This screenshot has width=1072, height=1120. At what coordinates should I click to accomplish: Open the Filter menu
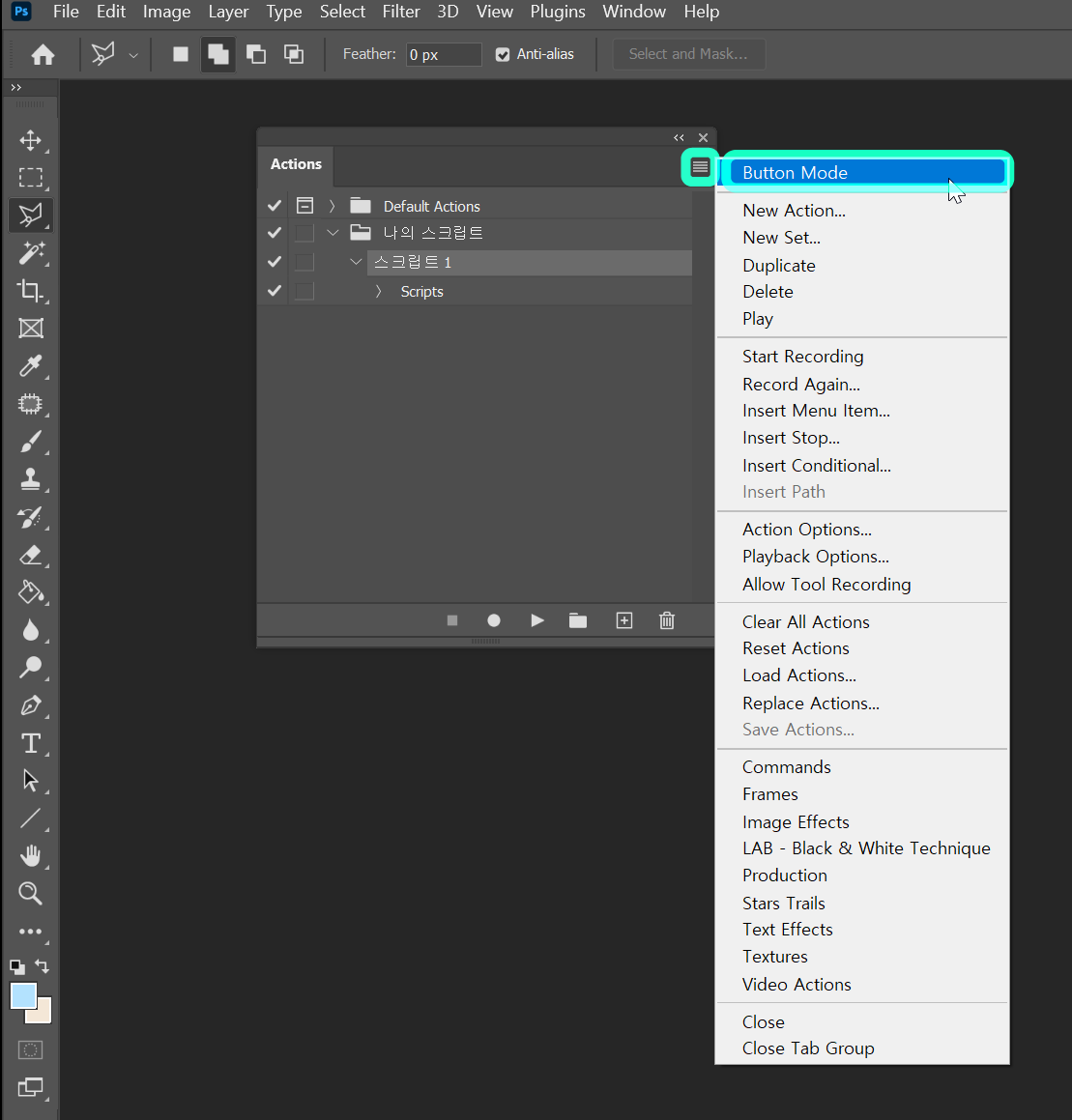point(401,13)
